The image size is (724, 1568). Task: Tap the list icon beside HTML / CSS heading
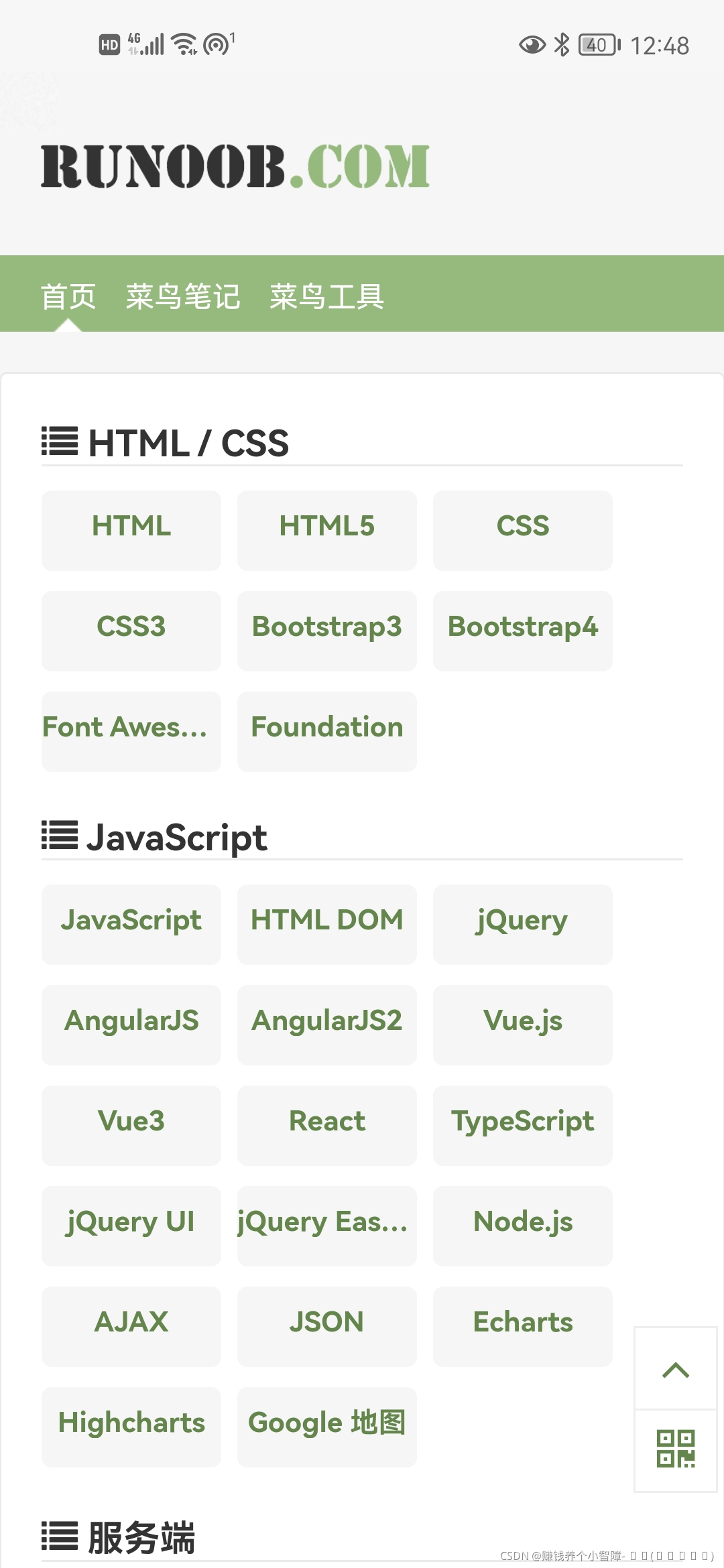[x=60, y=442]
